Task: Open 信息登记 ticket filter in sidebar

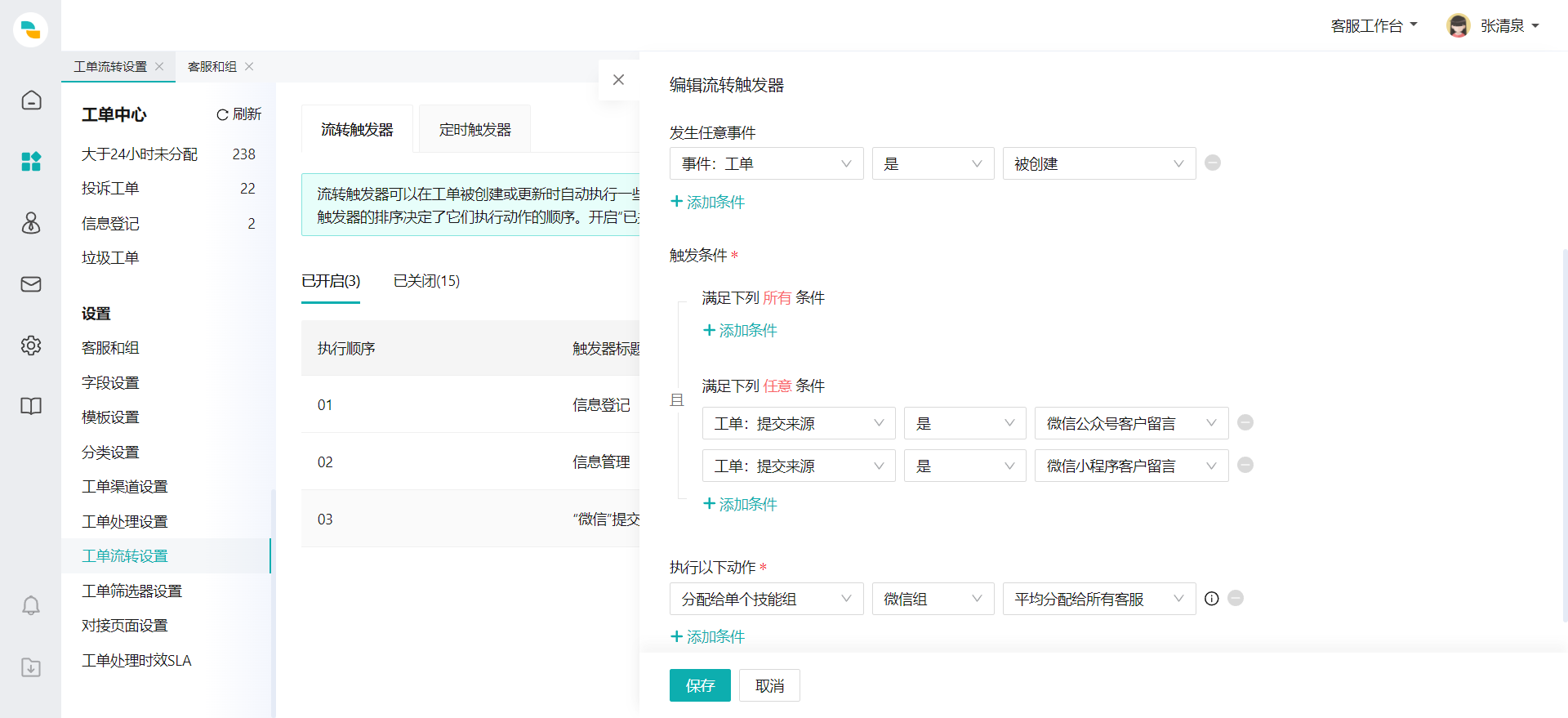Action: 167,224
